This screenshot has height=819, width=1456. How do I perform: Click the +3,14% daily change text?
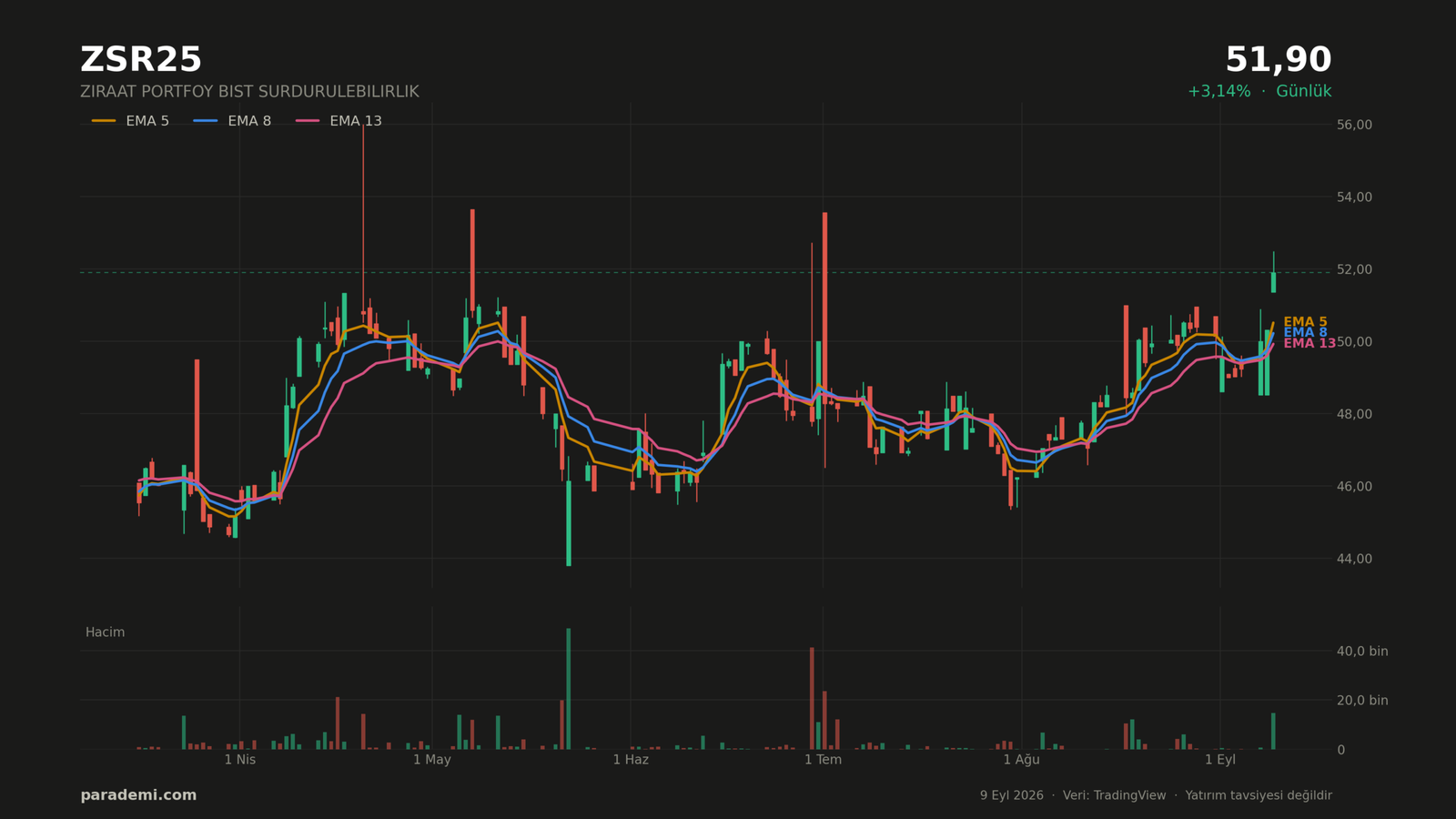click(x=1218, y=91)
